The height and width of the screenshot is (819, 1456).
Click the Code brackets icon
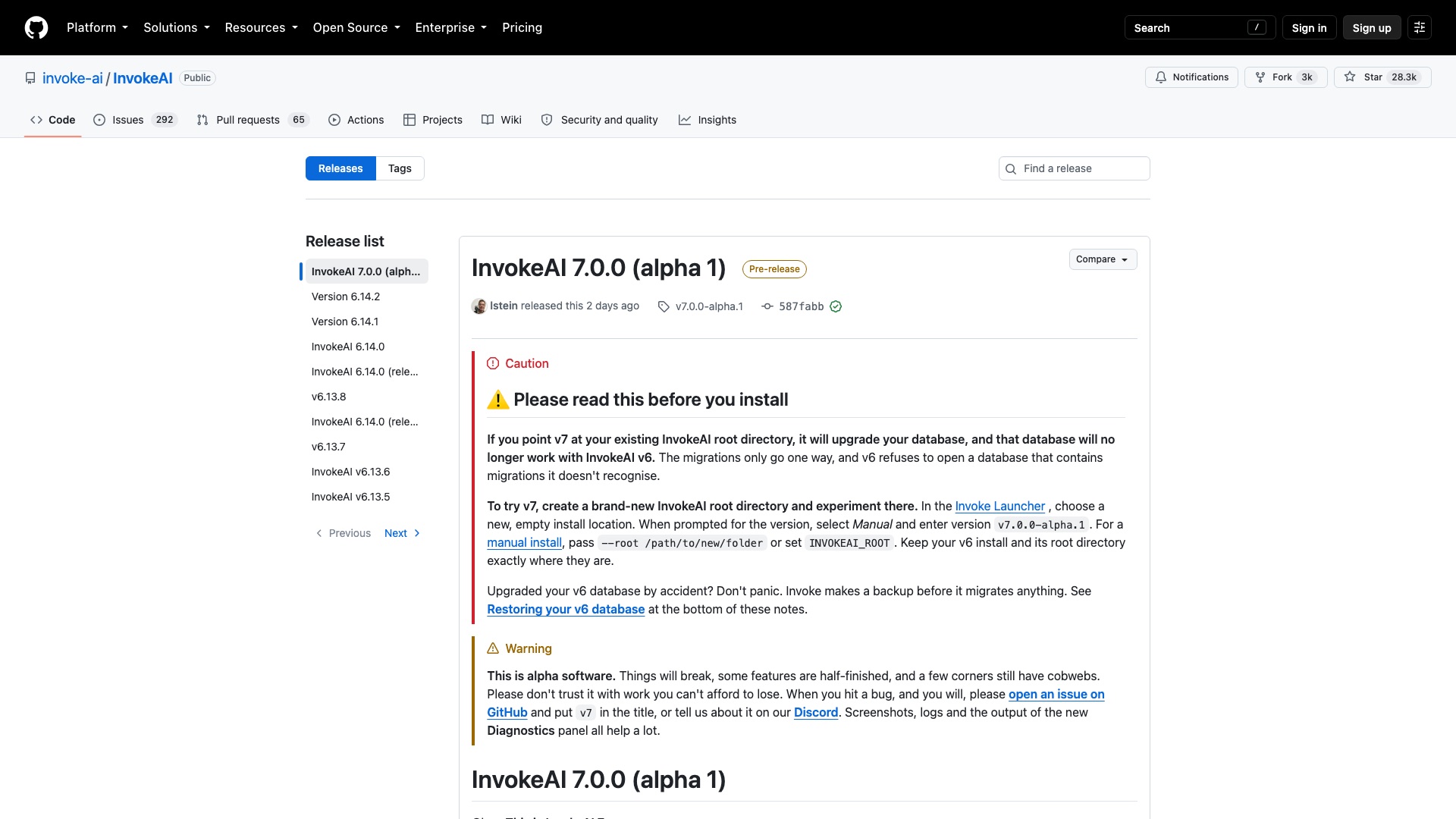36,120
